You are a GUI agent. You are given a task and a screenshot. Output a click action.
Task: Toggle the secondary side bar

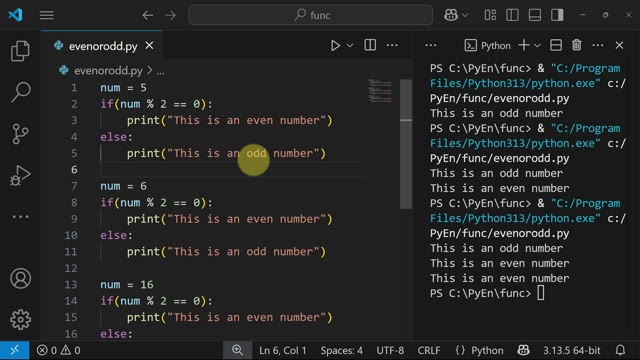[x=557, y=15]
